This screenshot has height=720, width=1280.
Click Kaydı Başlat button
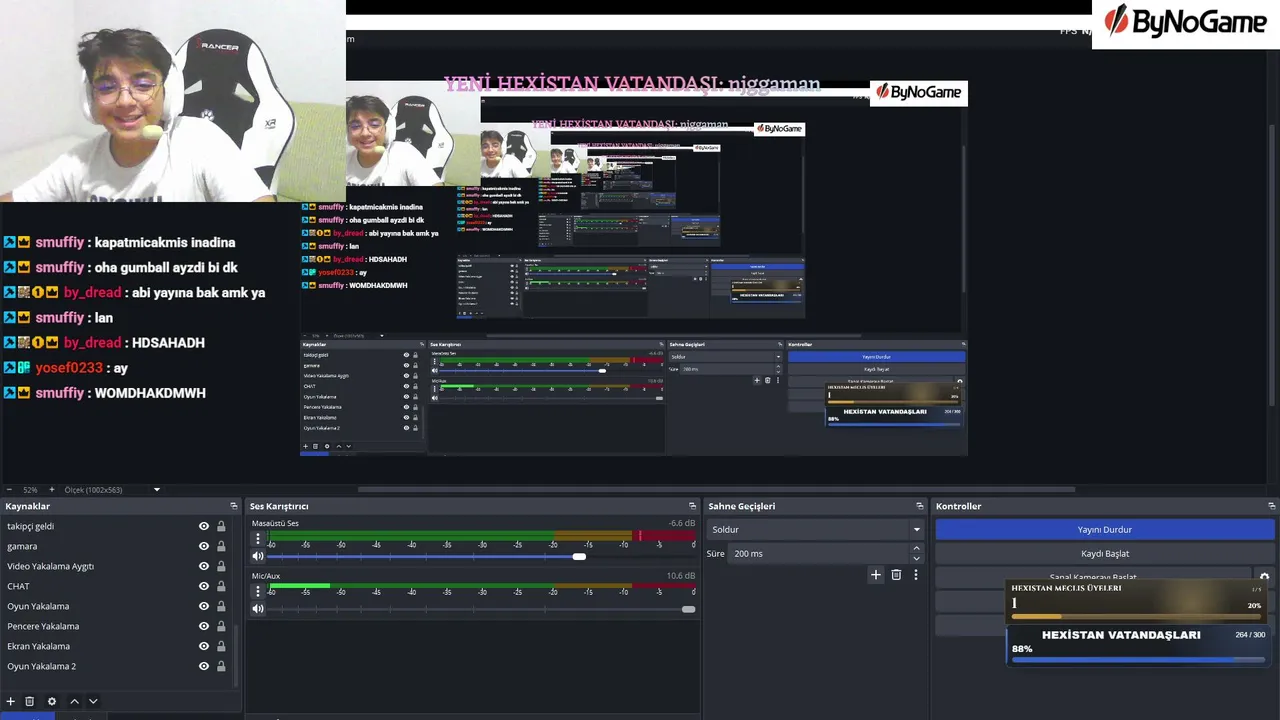1105,553
